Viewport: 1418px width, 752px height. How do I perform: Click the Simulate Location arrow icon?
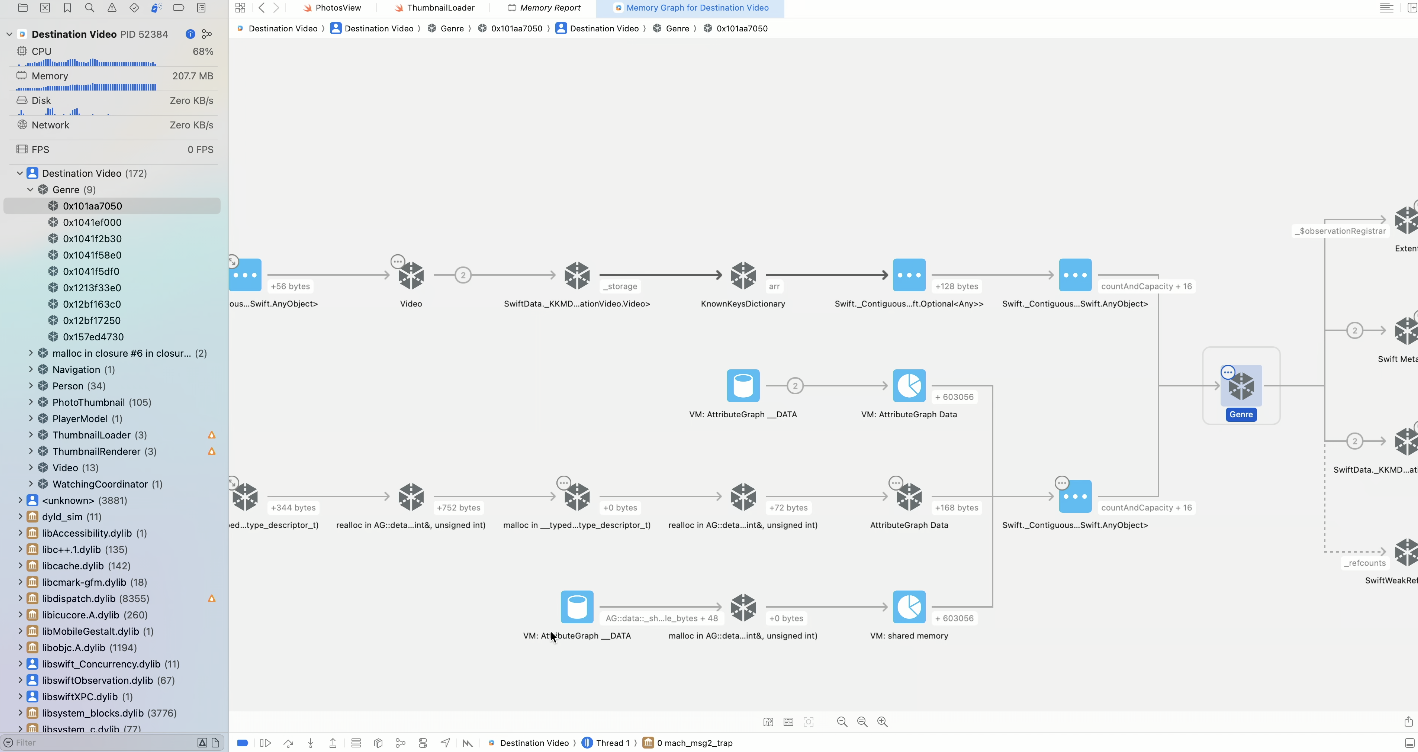click(x=445, y=743)
